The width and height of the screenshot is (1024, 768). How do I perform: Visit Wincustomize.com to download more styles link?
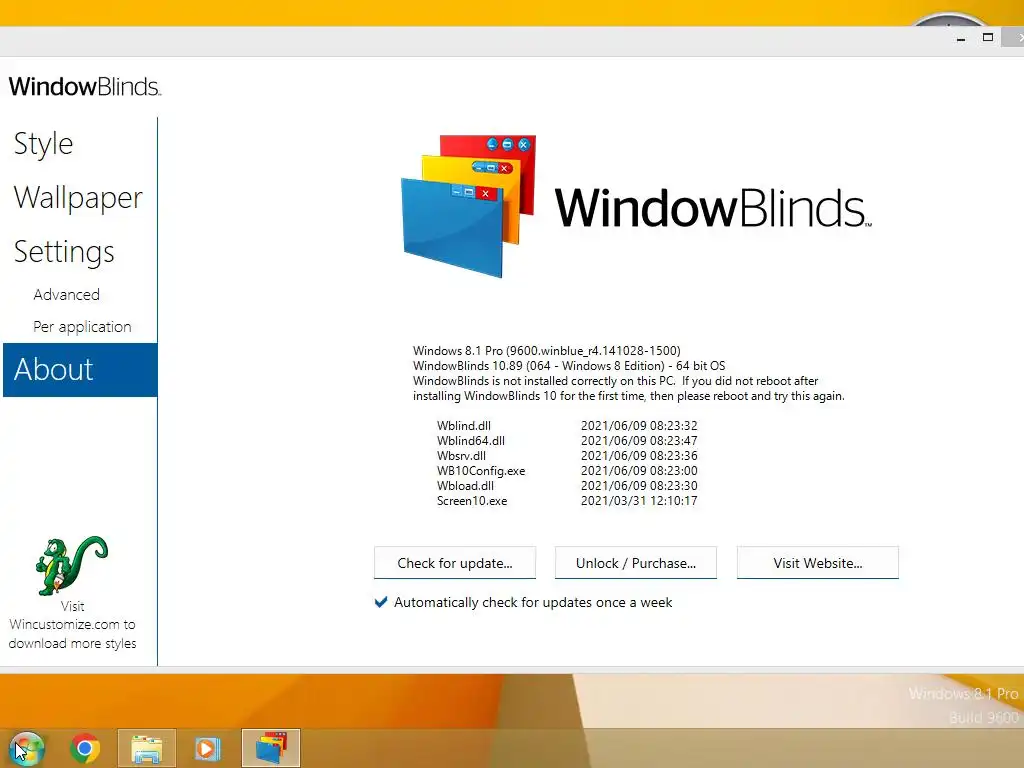[72, 625]
